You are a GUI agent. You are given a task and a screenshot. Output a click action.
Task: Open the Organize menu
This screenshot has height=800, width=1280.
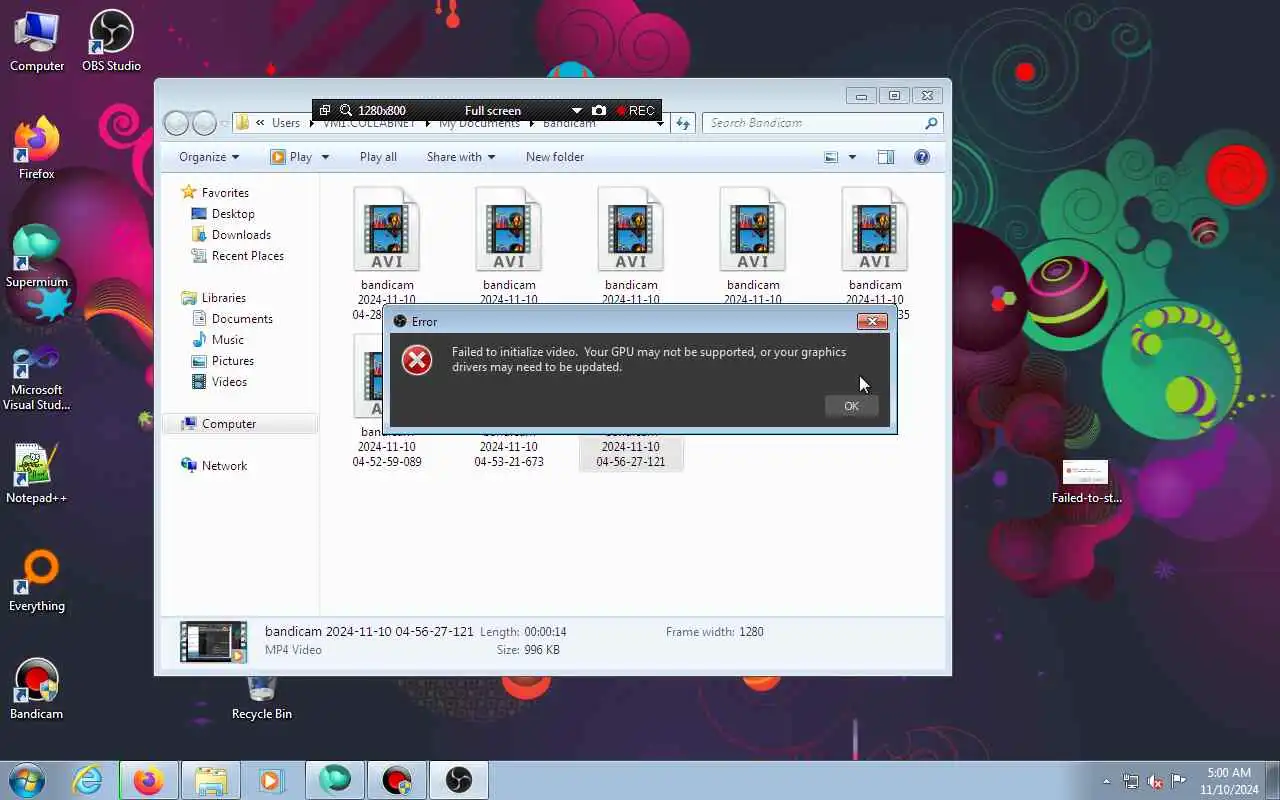pyautogui.click(x=209, y=157)
